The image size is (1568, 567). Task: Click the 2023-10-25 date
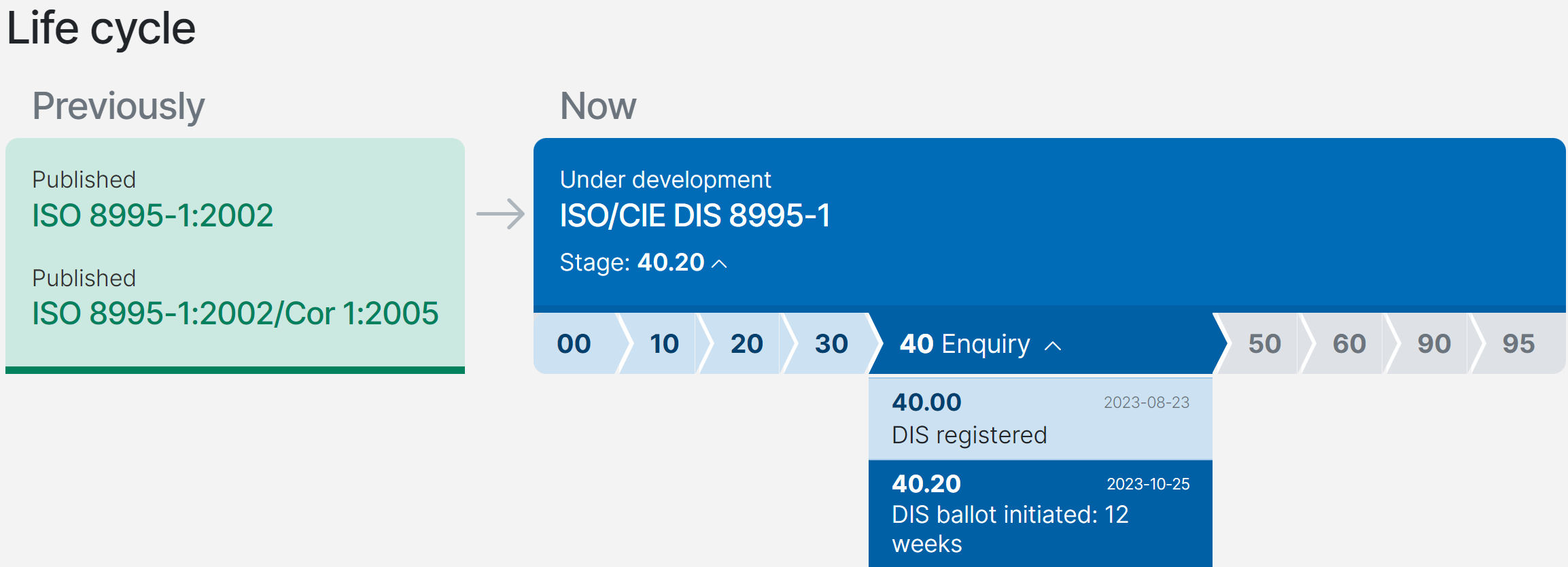point(1147,484)
